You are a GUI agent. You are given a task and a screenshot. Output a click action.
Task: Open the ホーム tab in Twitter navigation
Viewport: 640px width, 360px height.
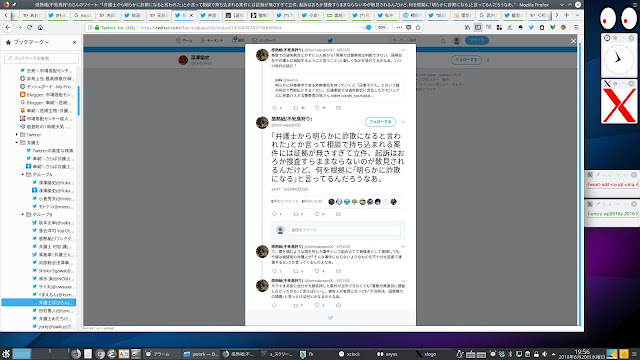tap(184, 40)
